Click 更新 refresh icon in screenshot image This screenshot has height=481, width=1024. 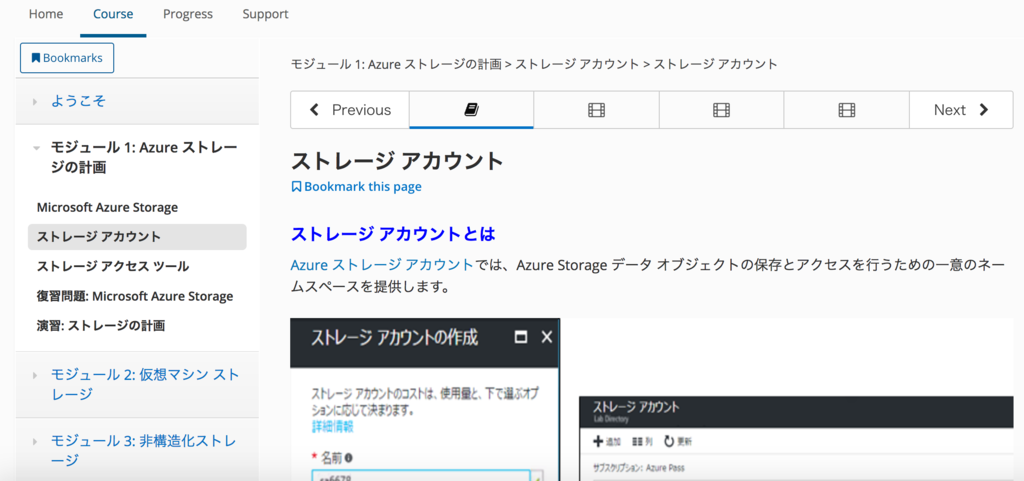click(669, 442)
